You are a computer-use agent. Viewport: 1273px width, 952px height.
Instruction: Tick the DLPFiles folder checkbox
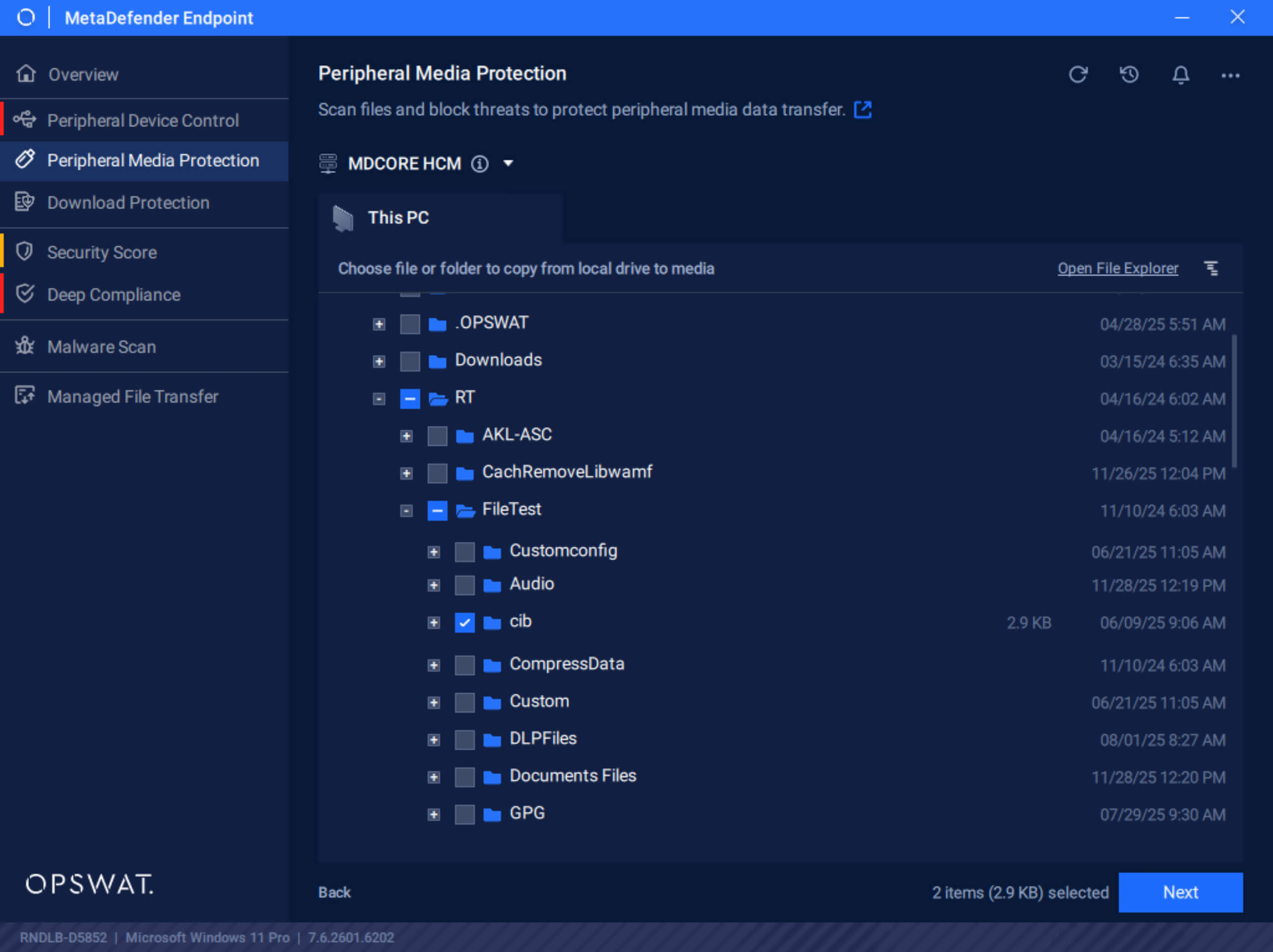point(464,740)
